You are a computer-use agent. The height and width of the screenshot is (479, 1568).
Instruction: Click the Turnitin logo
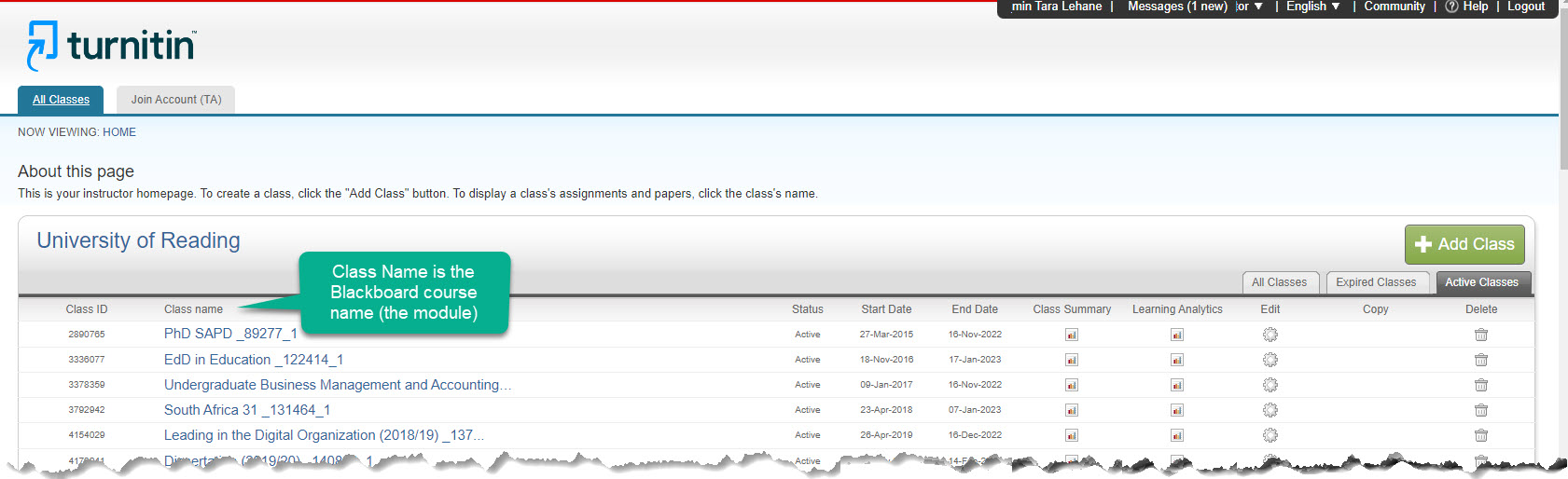point(111,46)
